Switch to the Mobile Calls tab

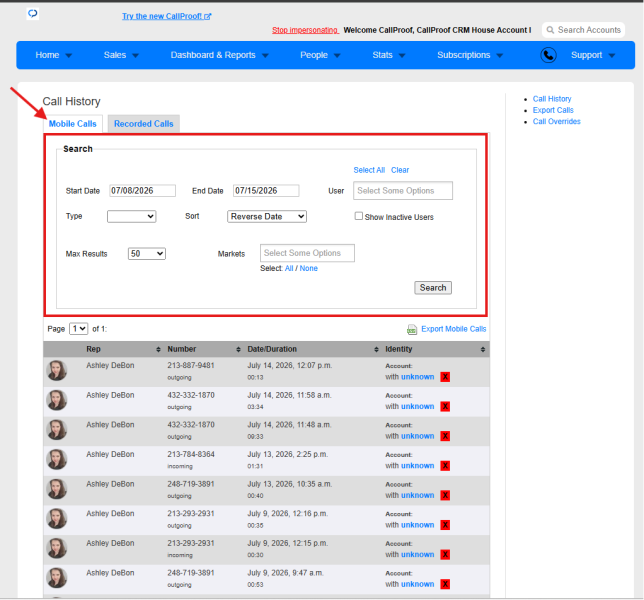coord(73,124)
